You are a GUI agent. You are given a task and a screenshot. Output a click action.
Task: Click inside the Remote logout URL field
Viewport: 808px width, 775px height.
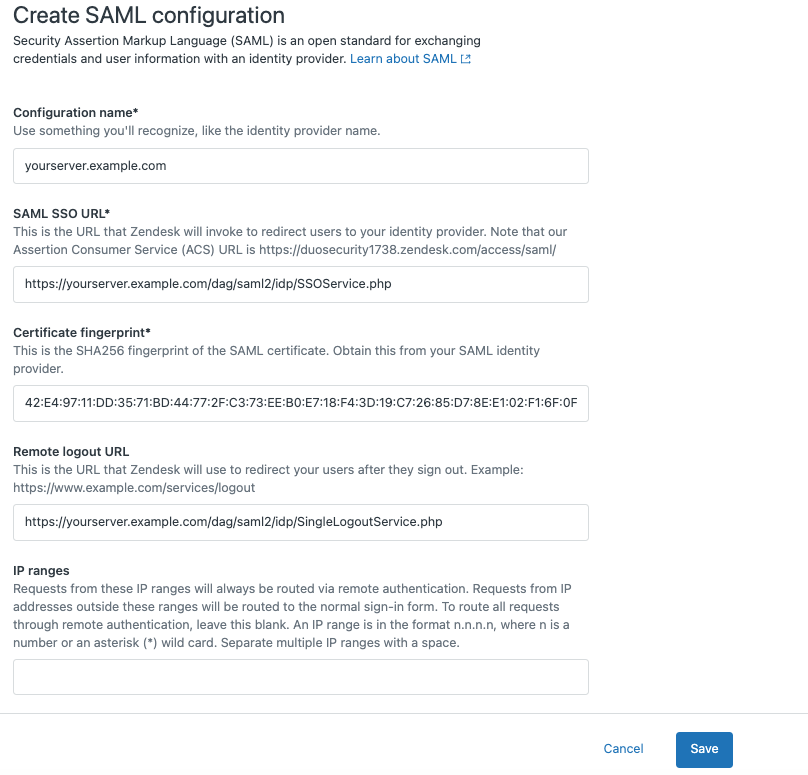300,522
